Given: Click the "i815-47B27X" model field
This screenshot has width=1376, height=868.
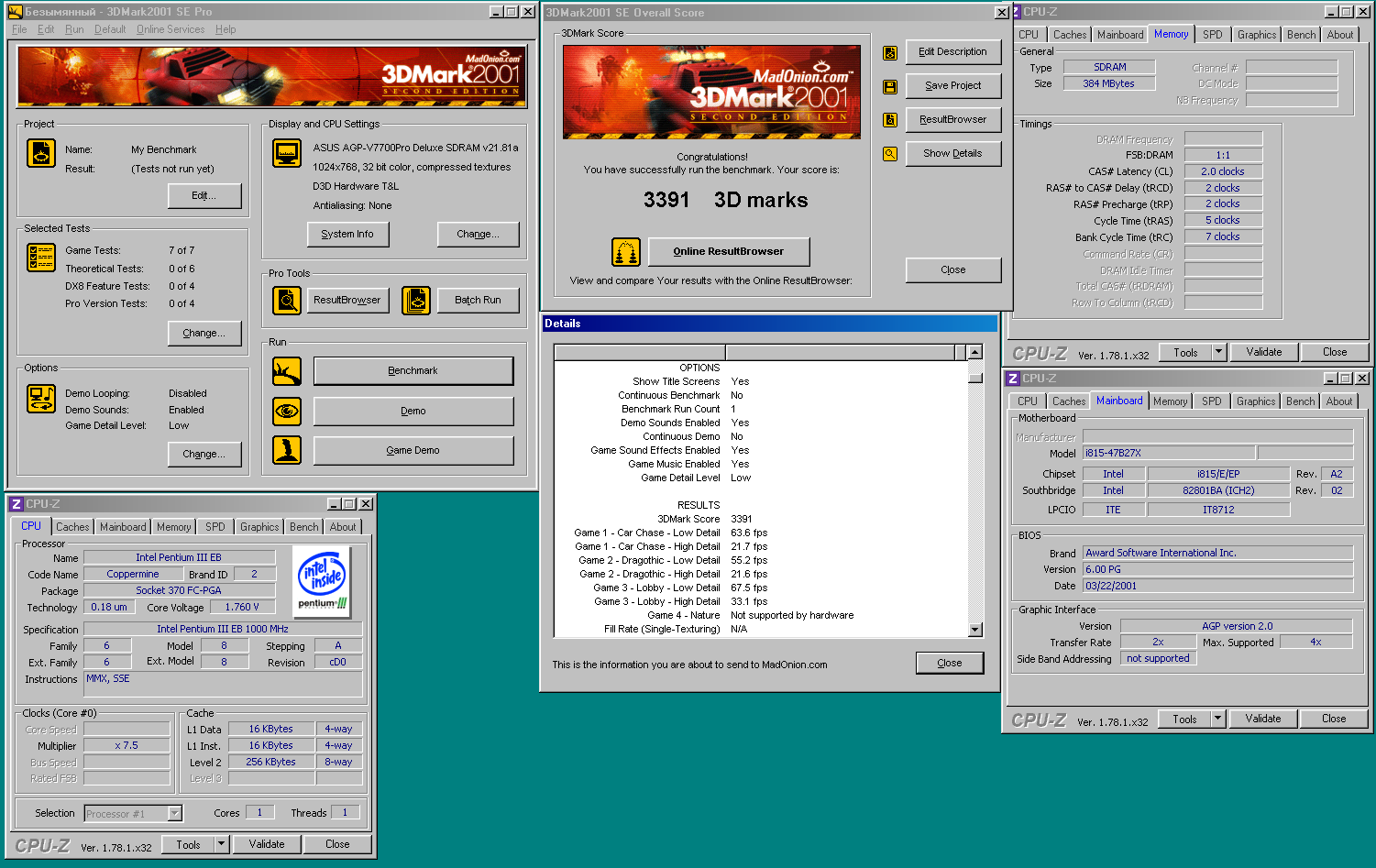Looking at the screenshot, I should [x=1169, y=453].
